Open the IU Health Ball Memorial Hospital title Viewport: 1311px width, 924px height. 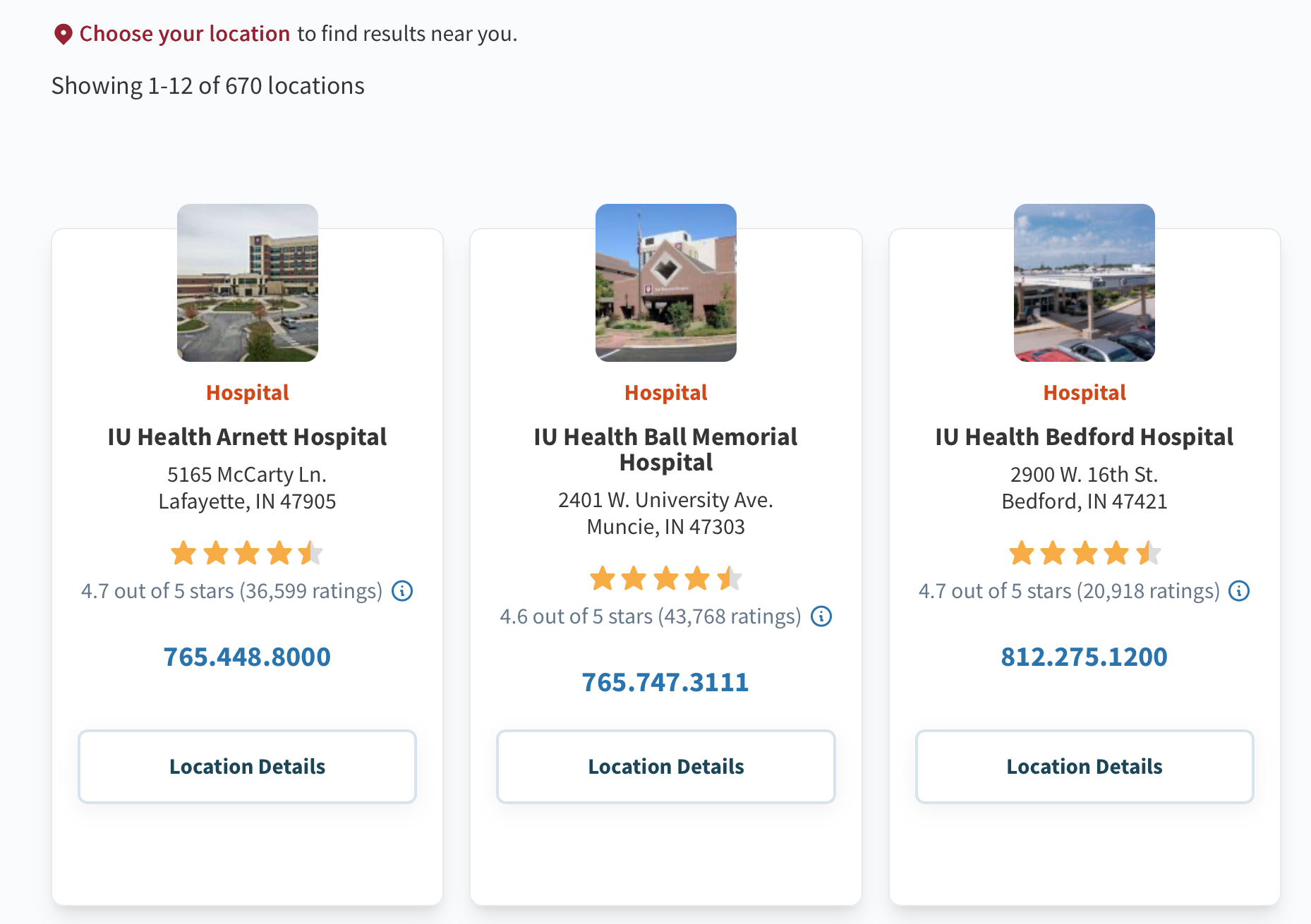(666, 449)
